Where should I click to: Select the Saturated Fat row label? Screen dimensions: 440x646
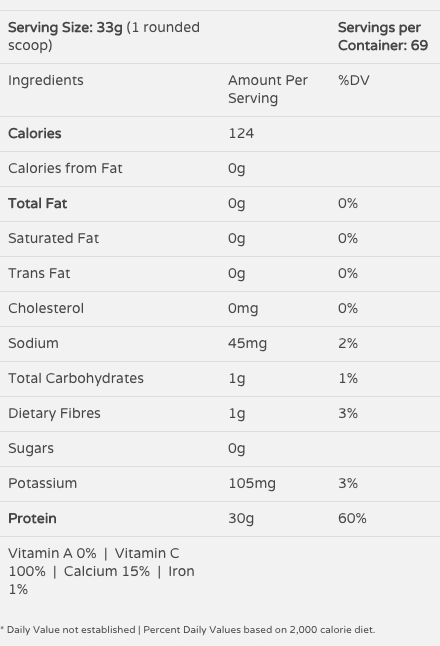coord(54,239)
